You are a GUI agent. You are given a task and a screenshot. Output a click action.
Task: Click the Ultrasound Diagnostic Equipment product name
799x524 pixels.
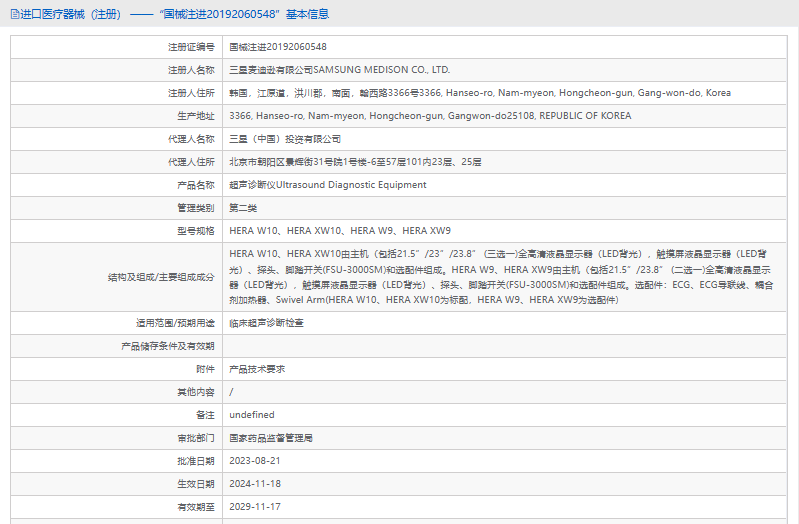pos(328,185)
